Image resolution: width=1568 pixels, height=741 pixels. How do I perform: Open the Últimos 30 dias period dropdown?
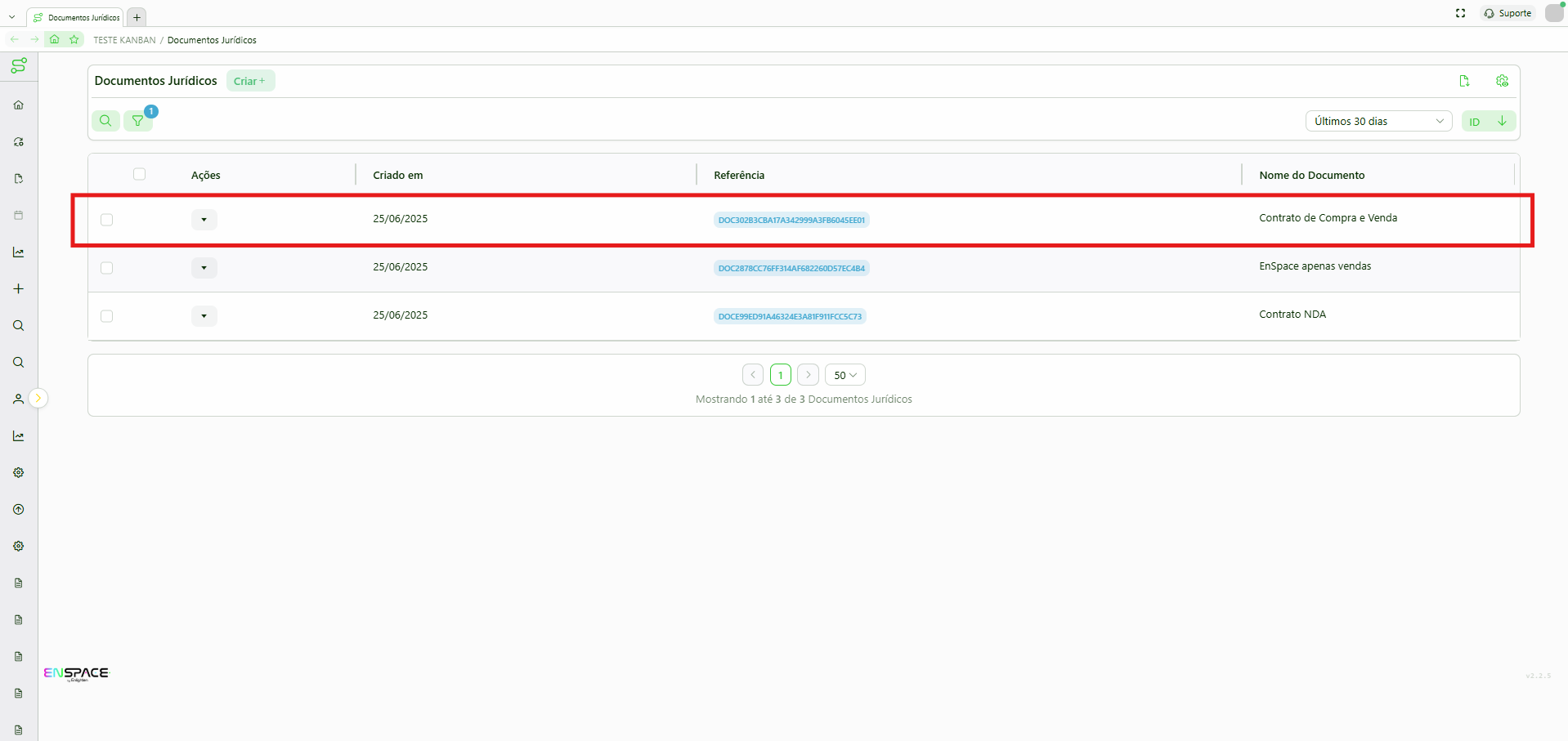pos(1378,121)
